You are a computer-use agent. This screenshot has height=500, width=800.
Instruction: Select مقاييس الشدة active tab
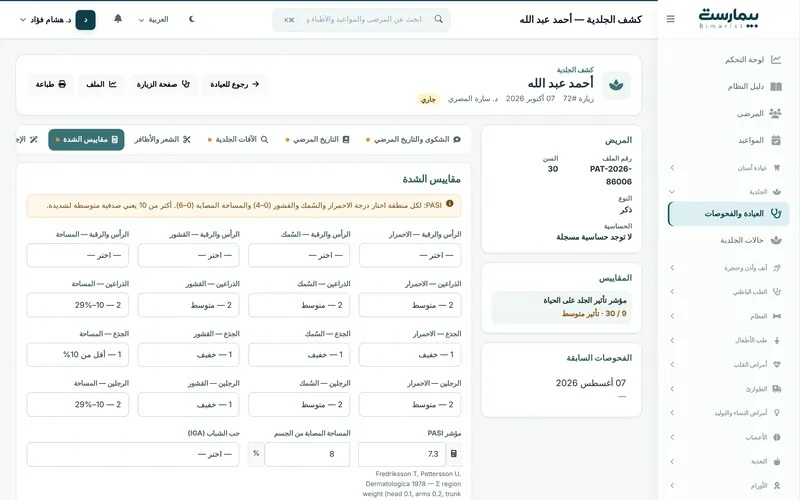click(x=86, y=140)
